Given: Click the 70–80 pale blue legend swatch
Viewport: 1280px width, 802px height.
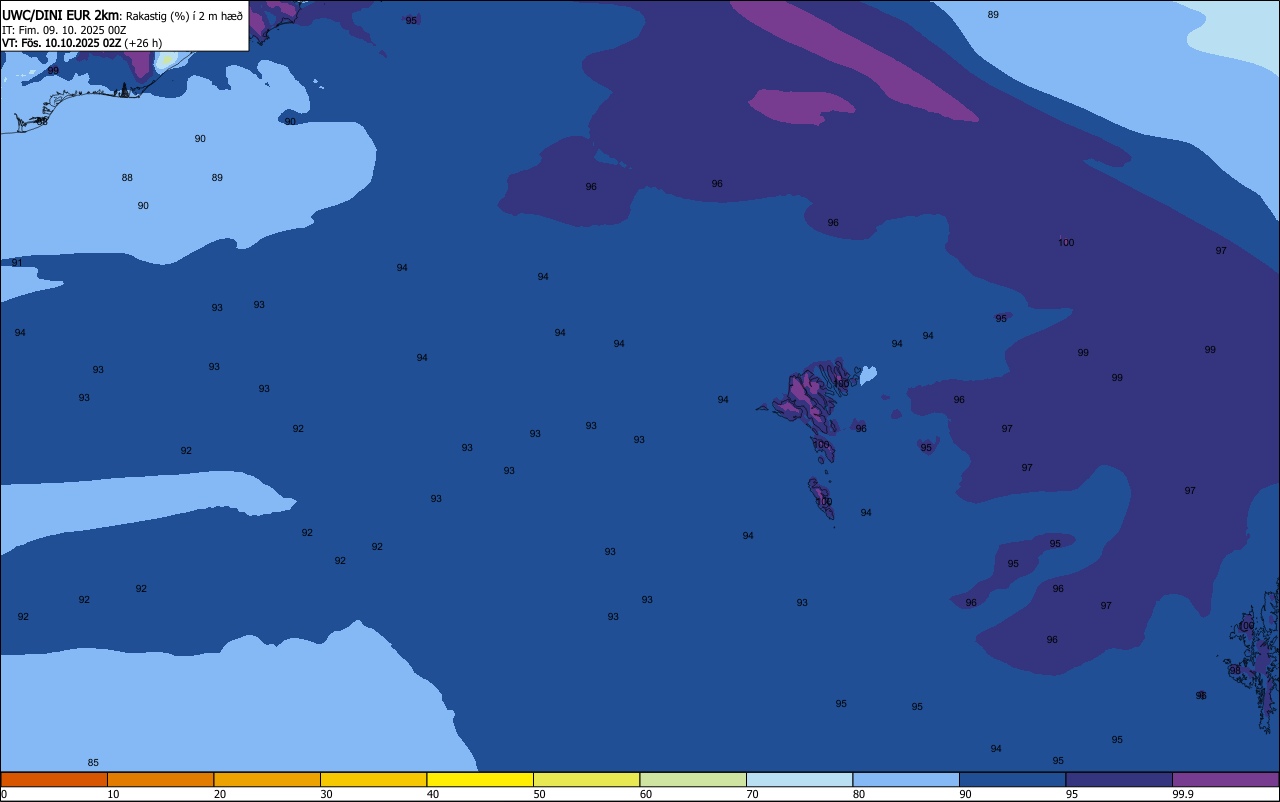Looking at the screenshot, I should pos(799,779).
